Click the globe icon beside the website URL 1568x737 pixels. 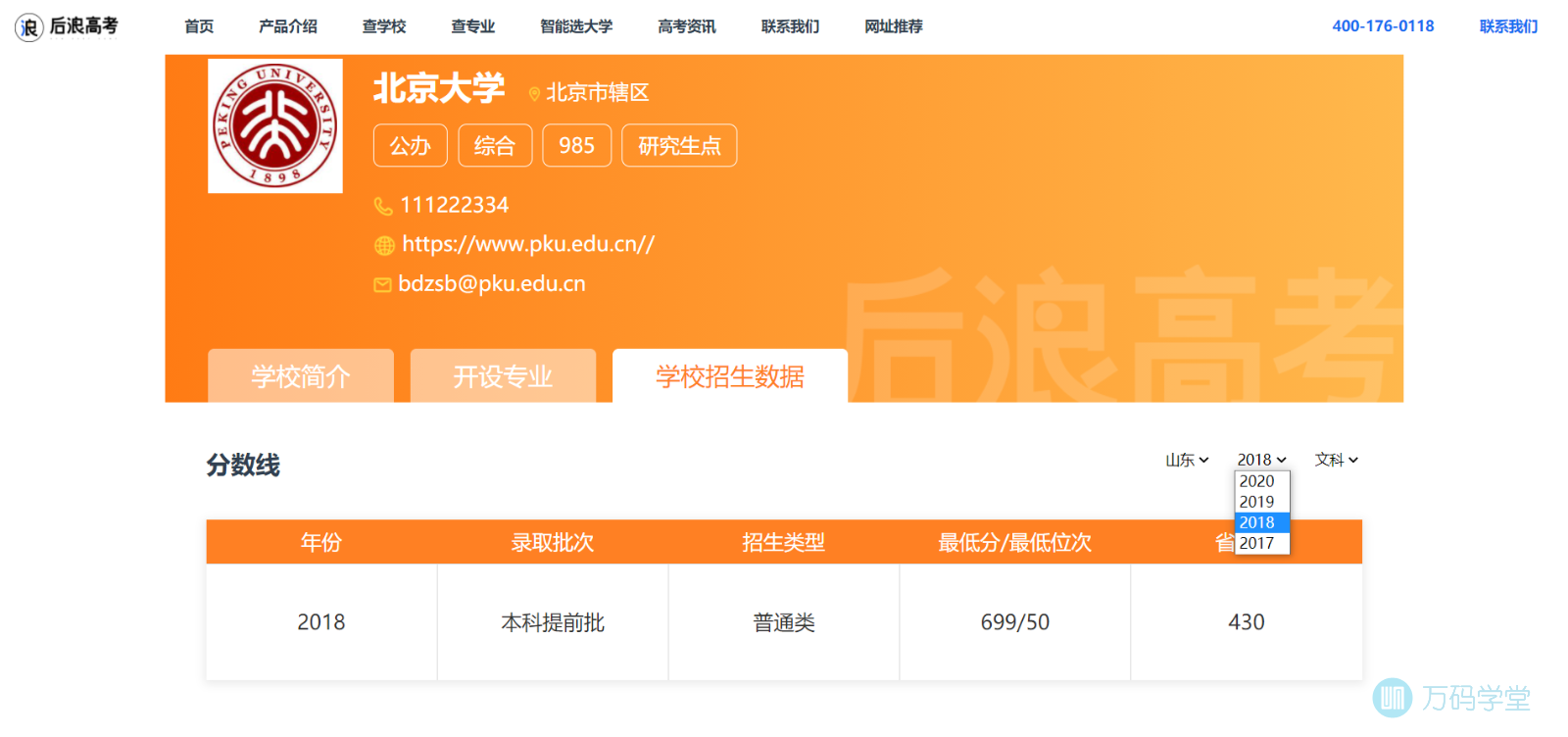pos(384,245)
